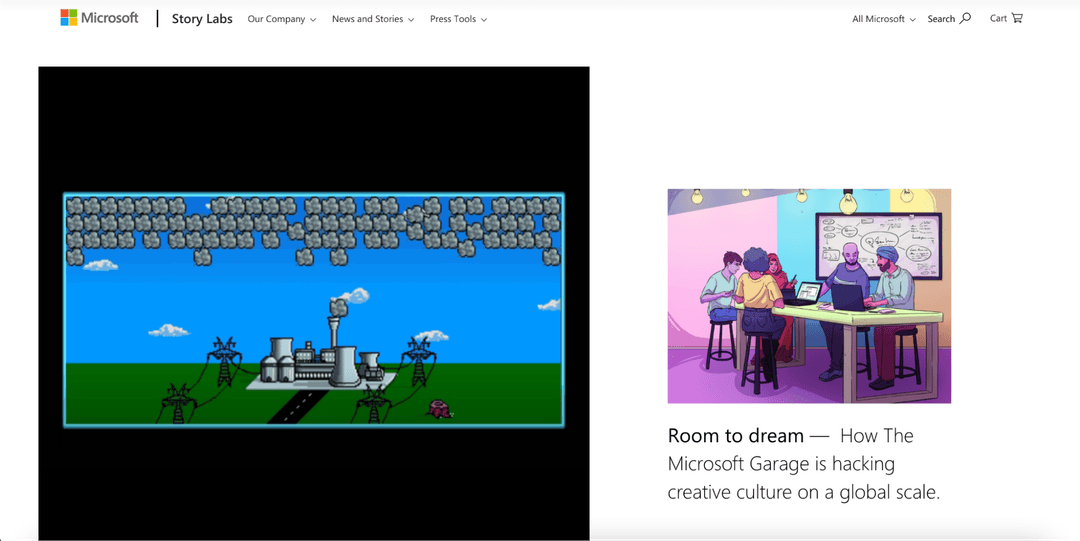Click the Microsoft four-square logo
Image resolution: width=1080 pixels, height=541 pixels.
point(69,18)
